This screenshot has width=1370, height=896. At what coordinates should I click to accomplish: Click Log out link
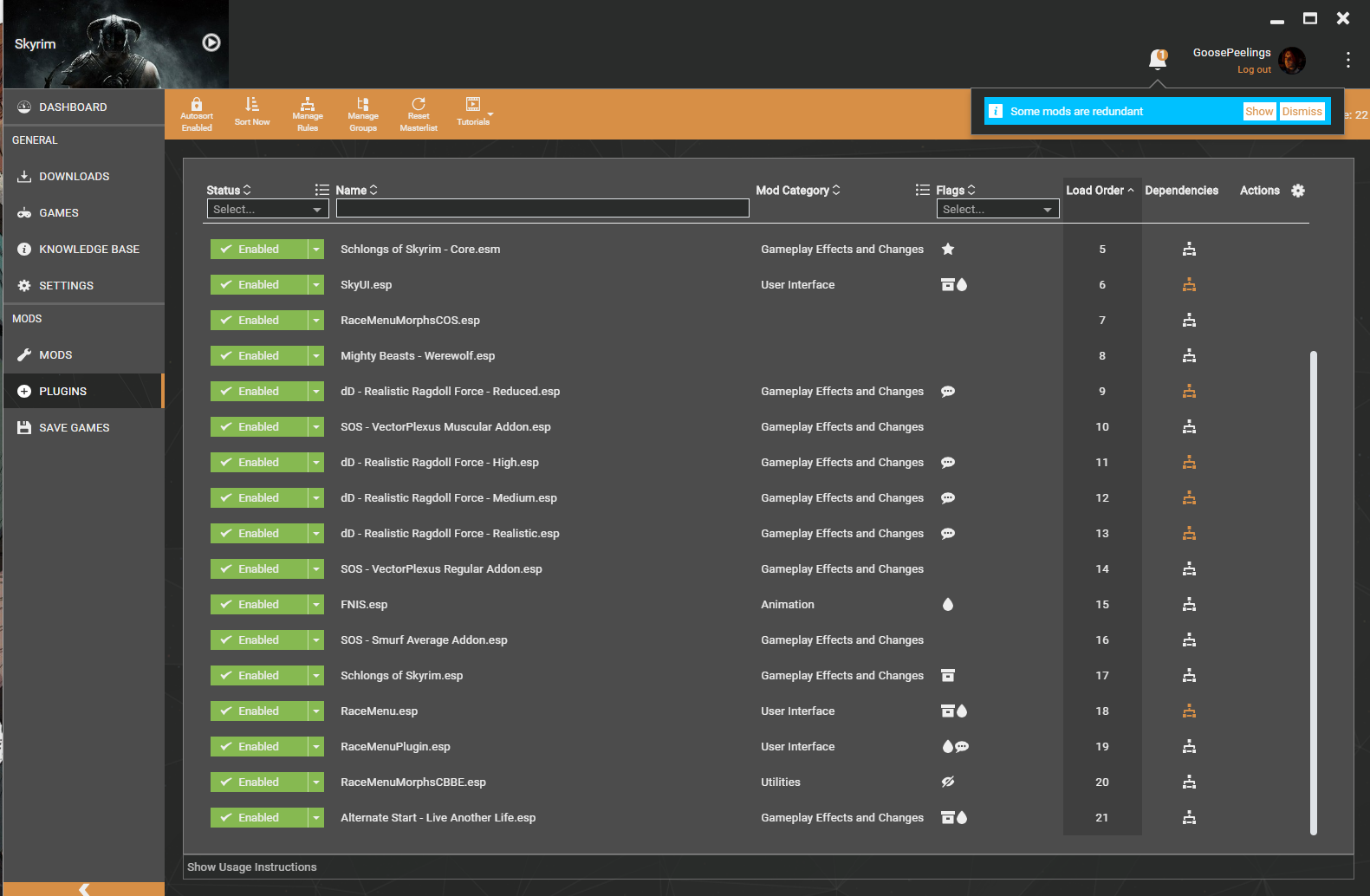point(1254,70)
